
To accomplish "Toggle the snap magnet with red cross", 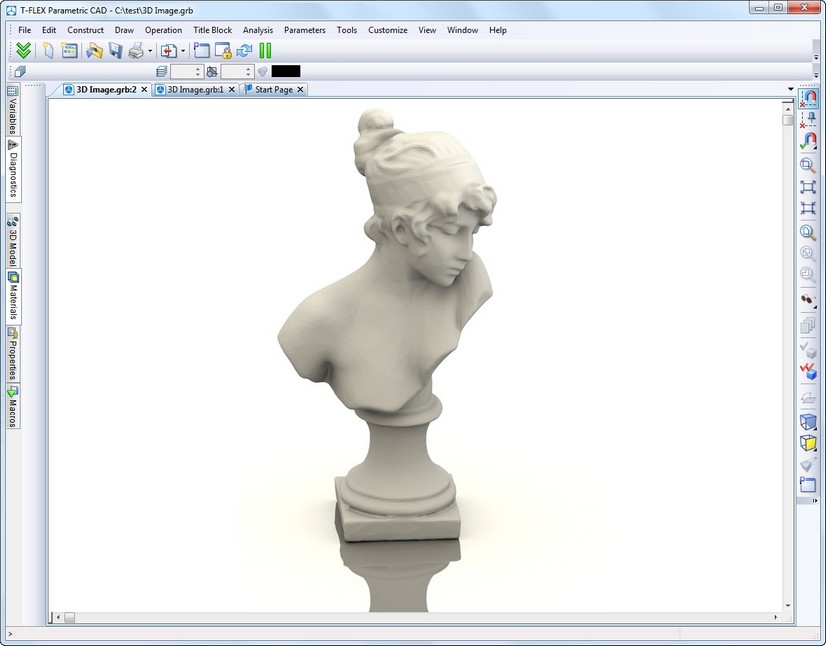I will coord(808,99).
